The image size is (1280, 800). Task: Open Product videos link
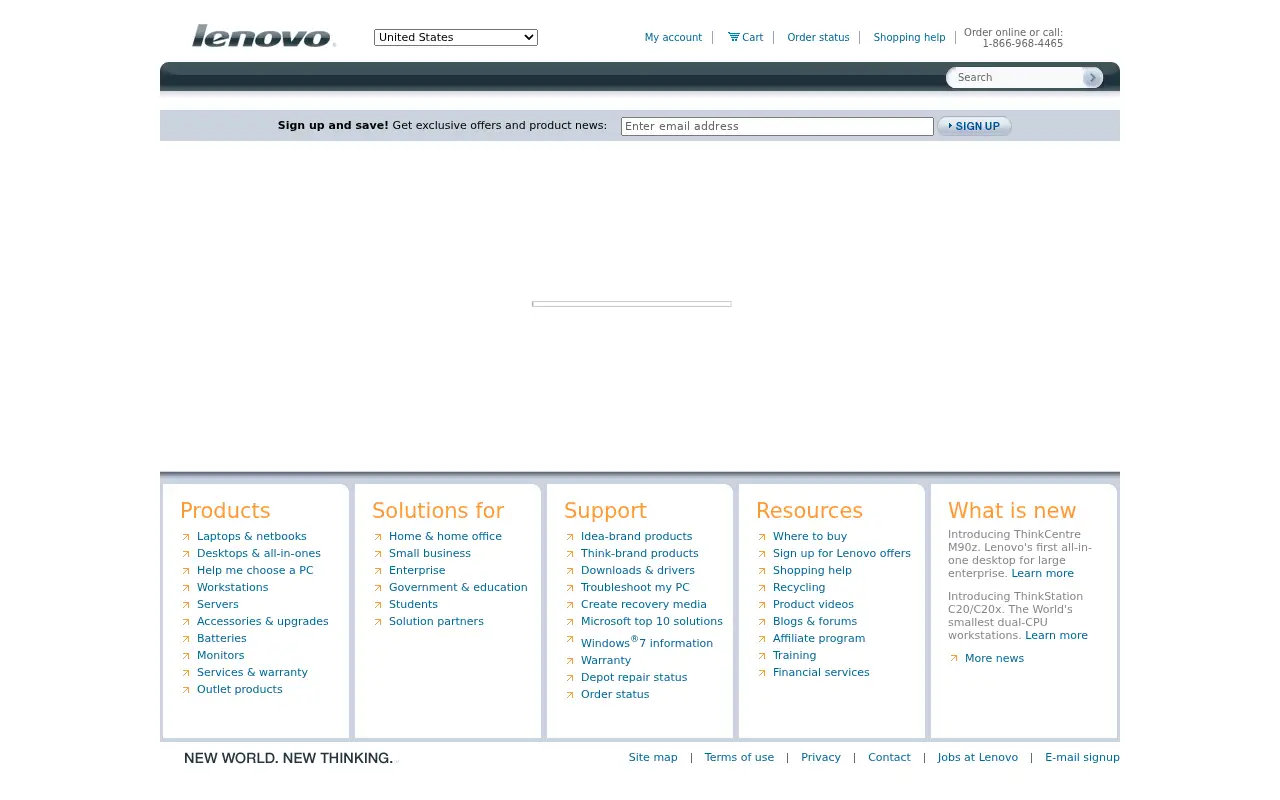click(x=813, y=605)
